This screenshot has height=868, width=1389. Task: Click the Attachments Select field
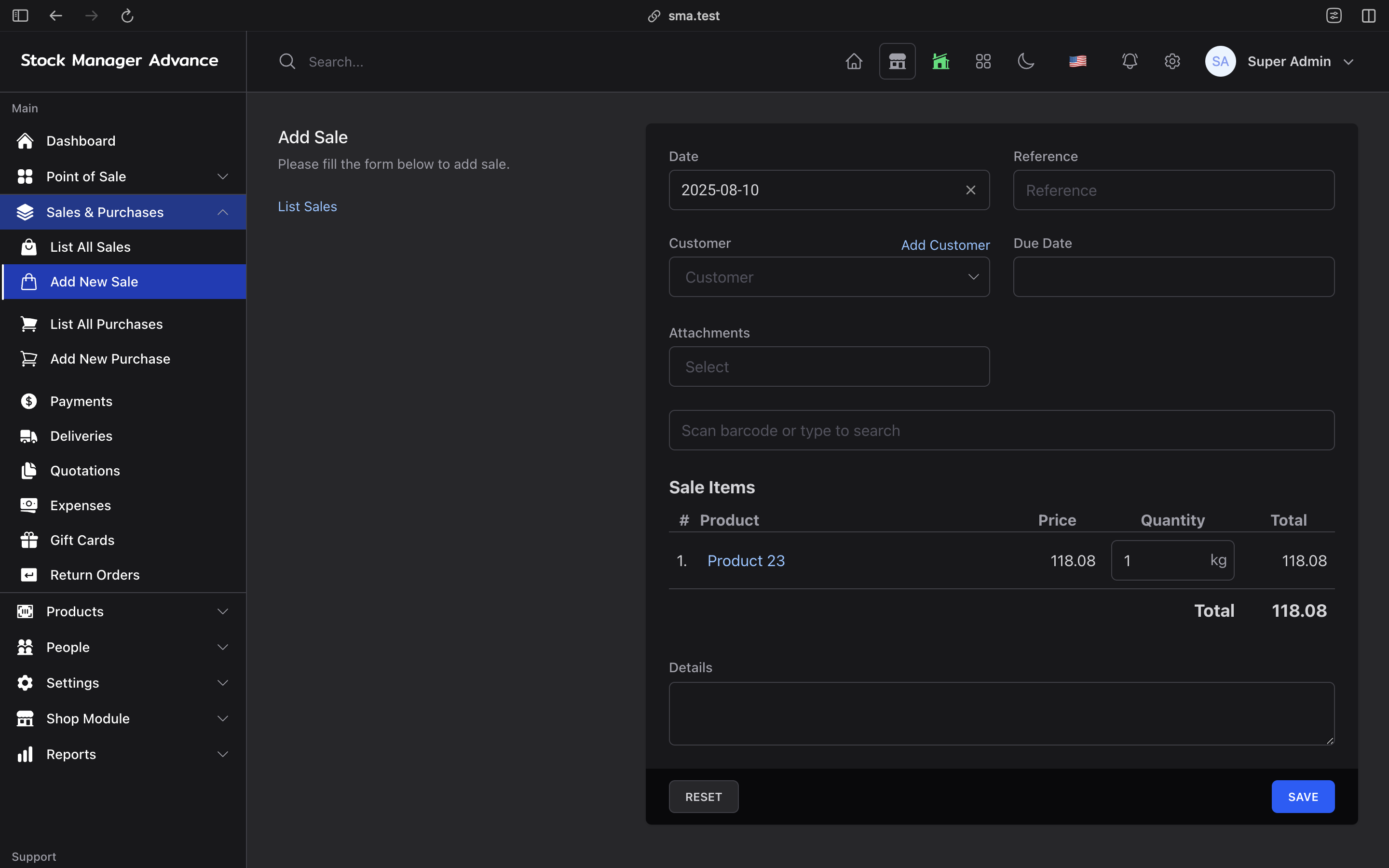829,366
